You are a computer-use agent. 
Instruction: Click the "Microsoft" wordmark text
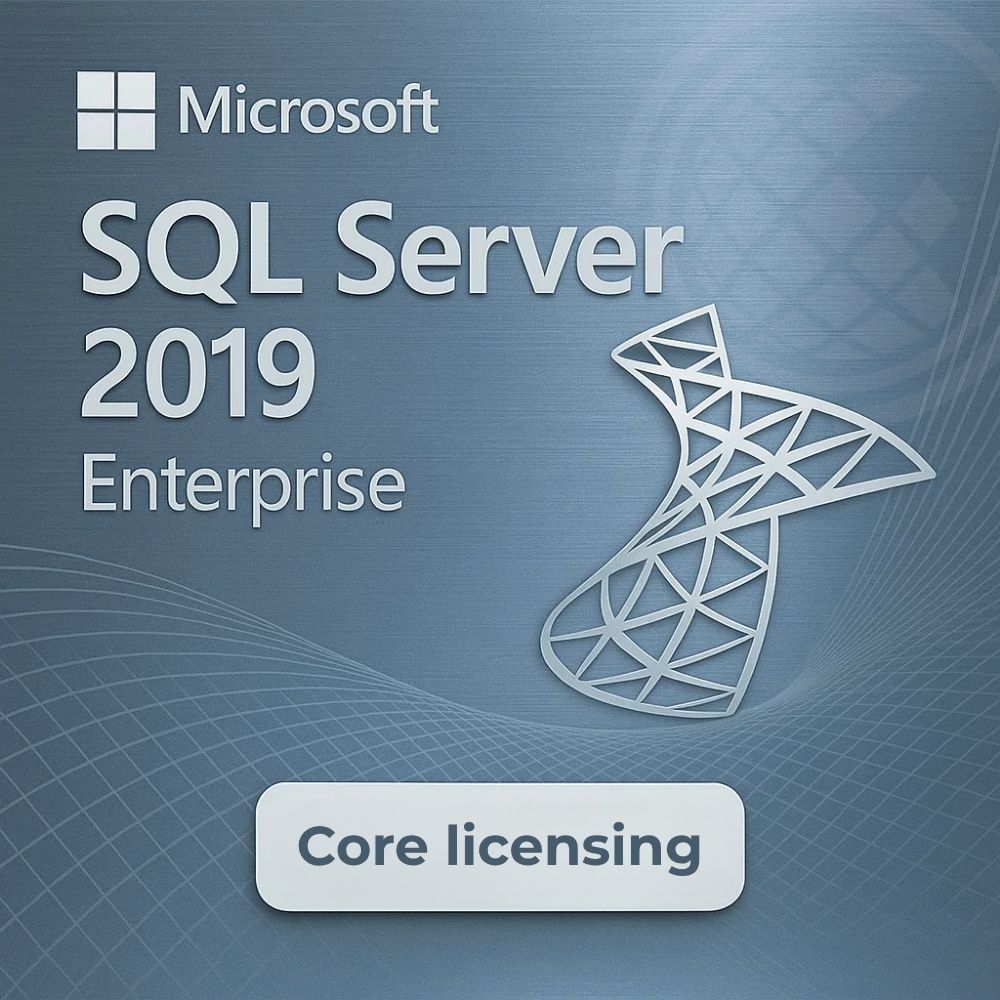click(309, 110)
